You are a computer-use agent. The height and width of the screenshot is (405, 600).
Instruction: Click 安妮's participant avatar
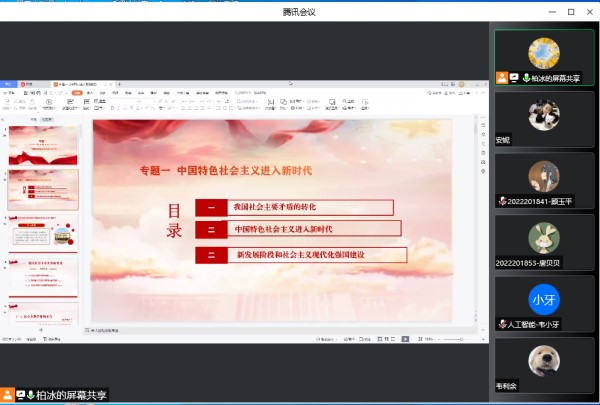(543, 115)
